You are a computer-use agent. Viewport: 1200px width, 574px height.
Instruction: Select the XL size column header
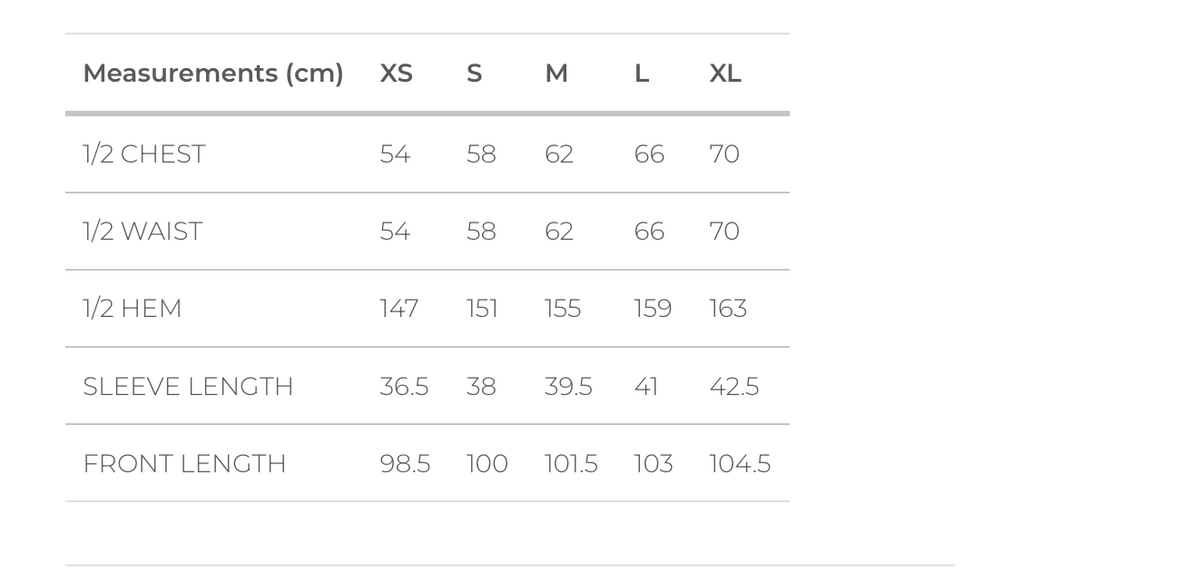[725, 73]
